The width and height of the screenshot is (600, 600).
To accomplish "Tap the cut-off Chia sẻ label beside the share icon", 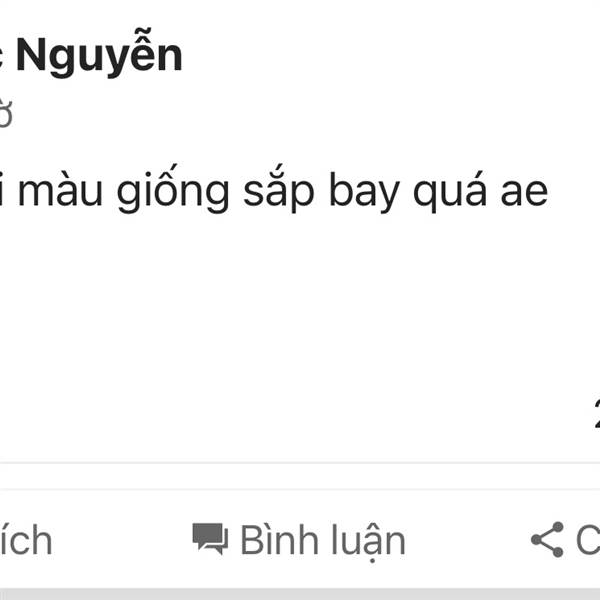I will click(588, 540).
